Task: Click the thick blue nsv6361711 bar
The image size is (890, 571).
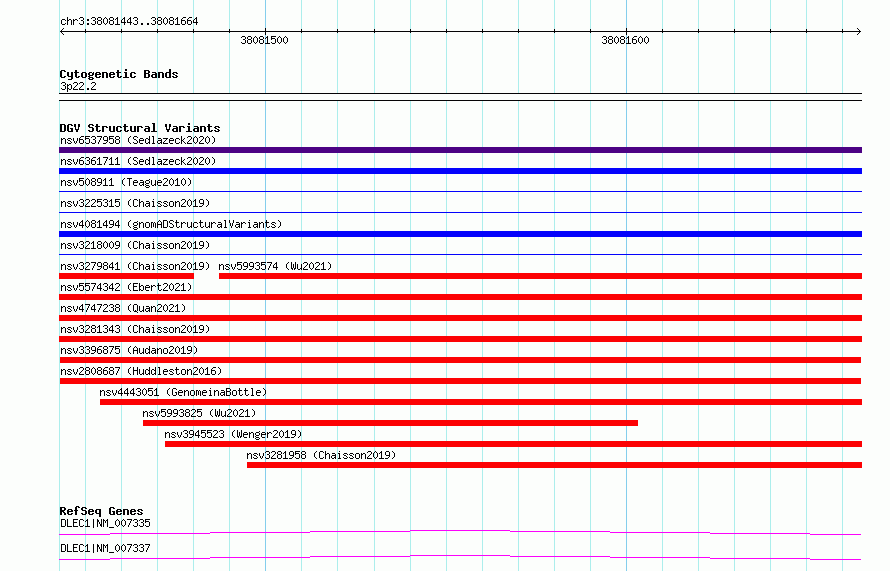Action: click(x=460, y=171)
